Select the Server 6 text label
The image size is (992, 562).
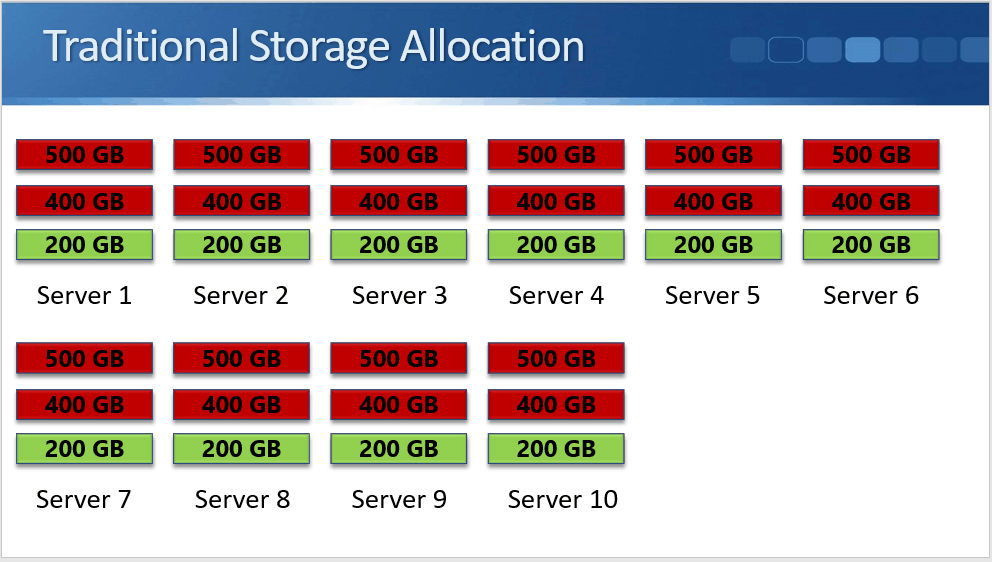point(871,296)
